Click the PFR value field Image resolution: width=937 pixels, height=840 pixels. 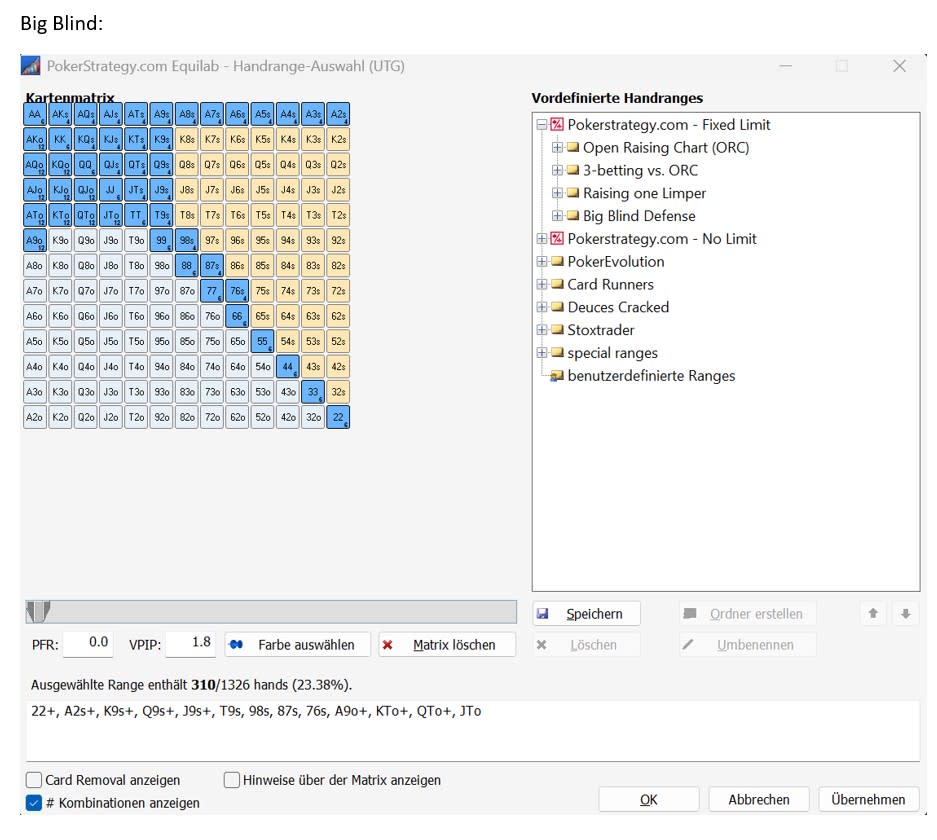[88, 643]
